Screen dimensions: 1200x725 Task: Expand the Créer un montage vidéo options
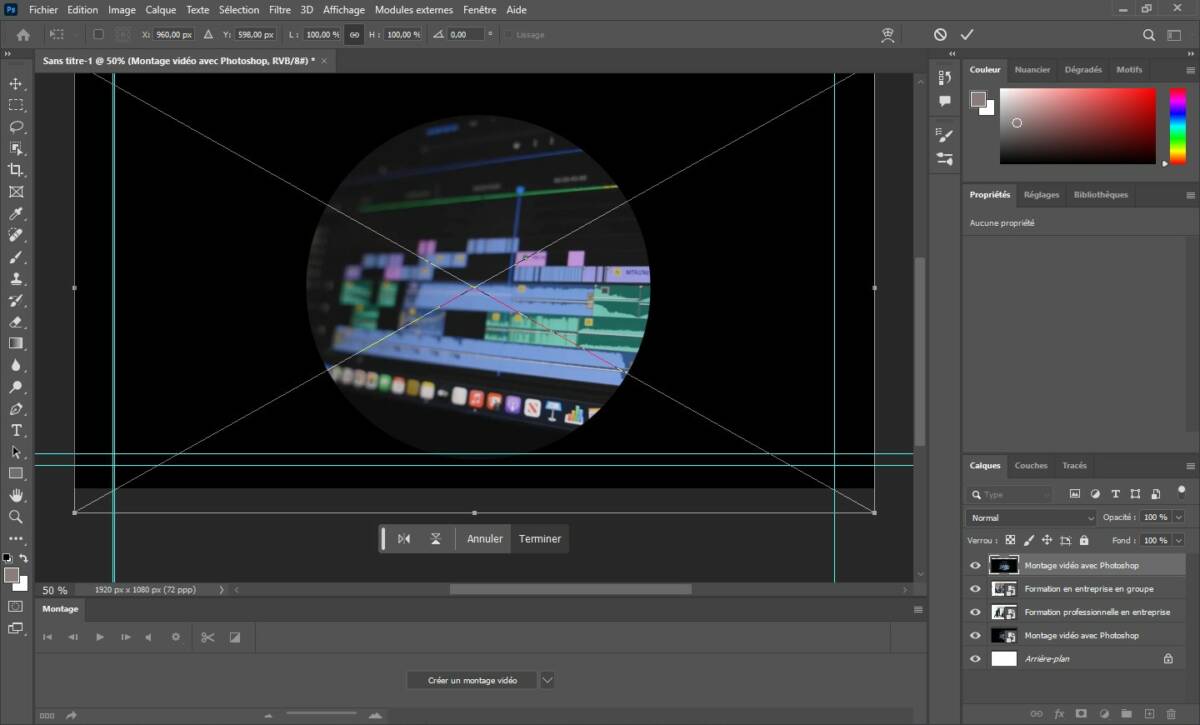(x=547, y=679)
